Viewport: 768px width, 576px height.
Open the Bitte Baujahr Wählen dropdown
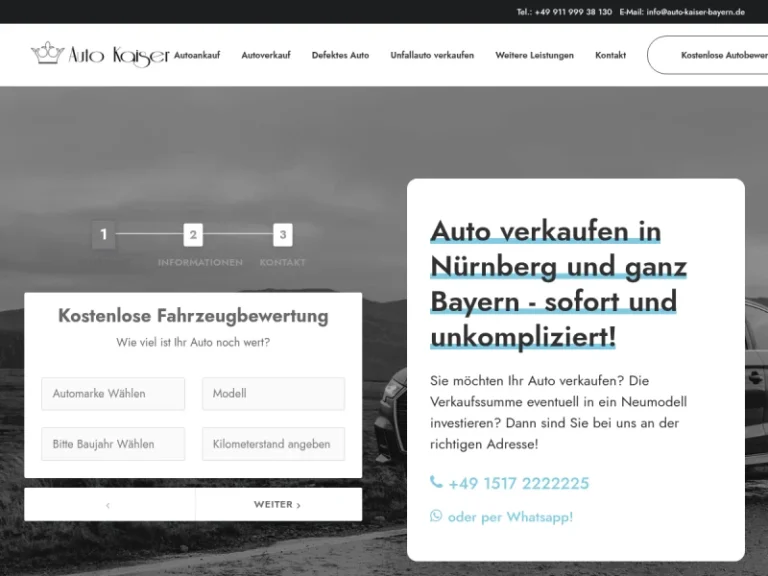point(113,444)
